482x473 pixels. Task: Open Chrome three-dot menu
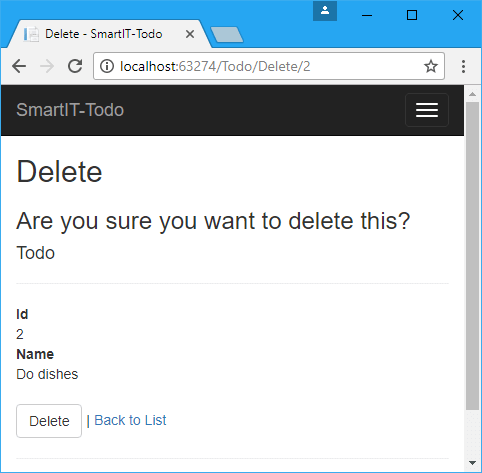click(463, 66)
